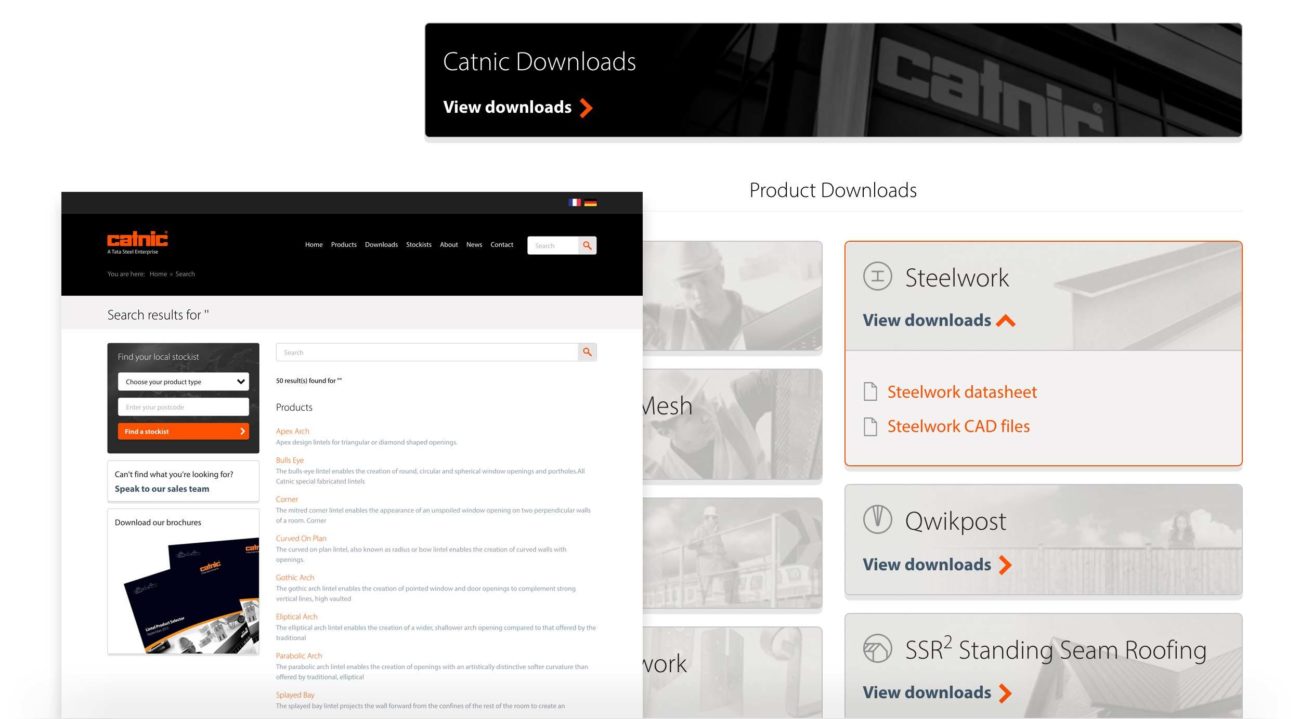Viewport: 1300px width, 719px height.
Task: Open Steelwork datasheet link
Action: [962, 392]
